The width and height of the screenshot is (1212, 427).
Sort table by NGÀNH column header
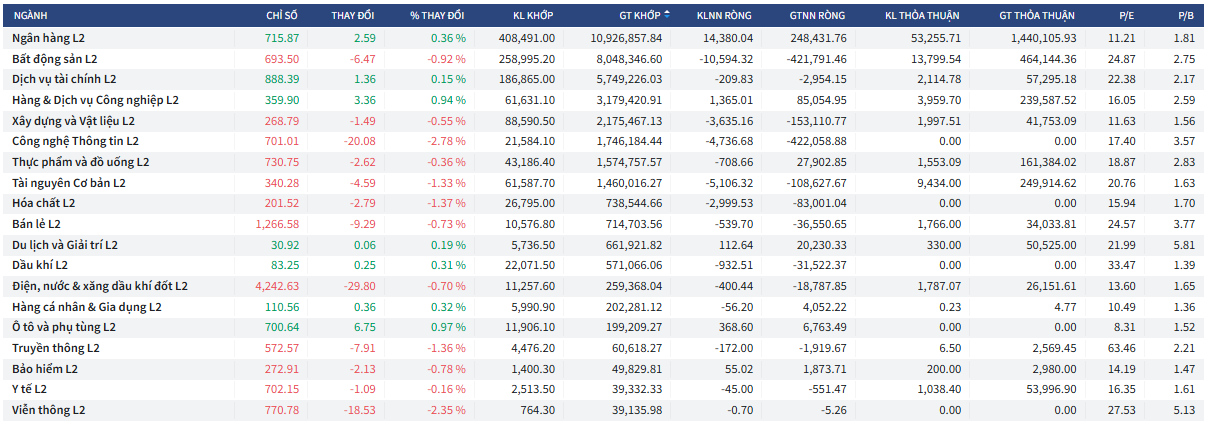tap(31, 16)
